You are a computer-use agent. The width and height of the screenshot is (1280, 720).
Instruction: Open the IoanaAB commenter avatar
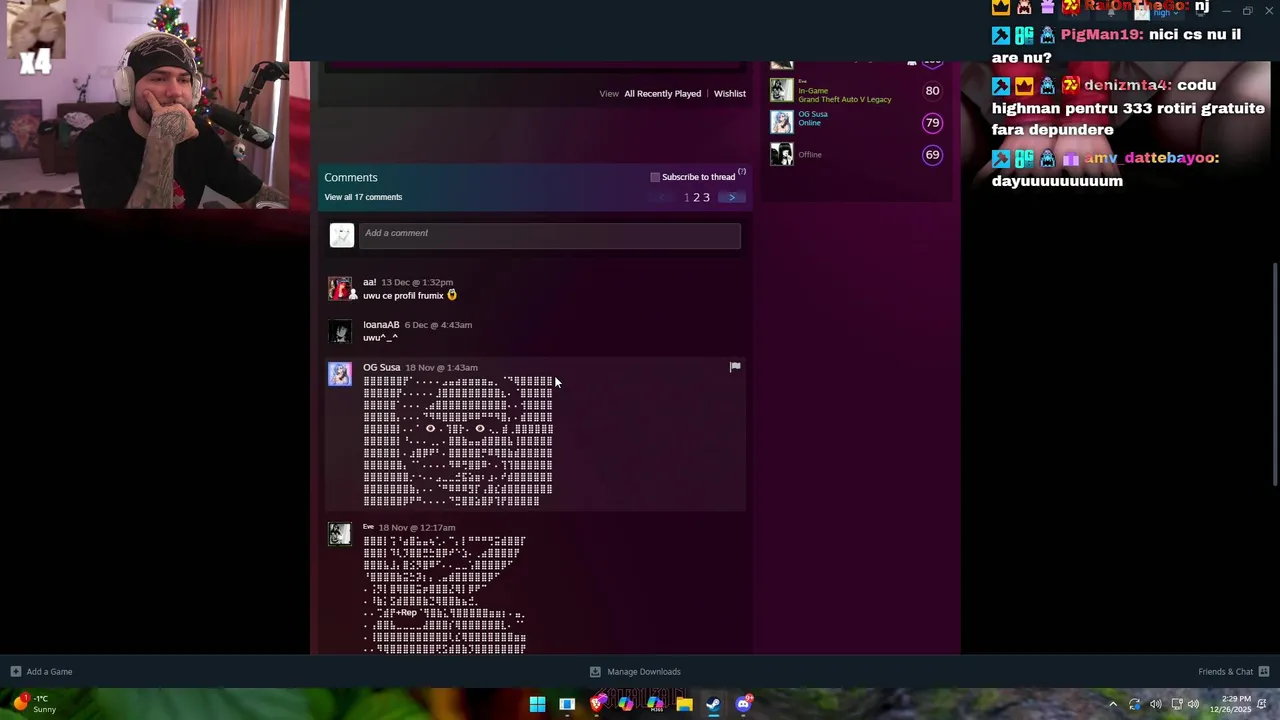[340, 331]
